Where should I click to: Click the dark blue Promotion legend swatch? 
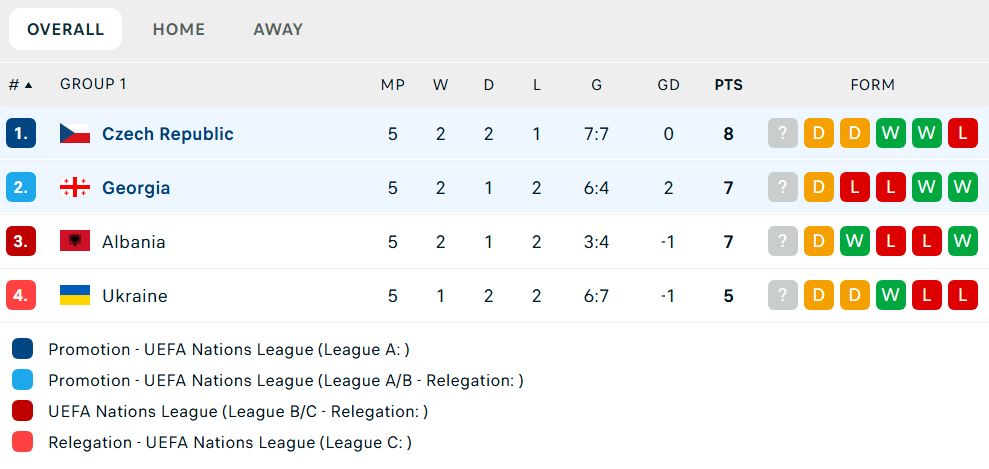[x=23, y=349]
